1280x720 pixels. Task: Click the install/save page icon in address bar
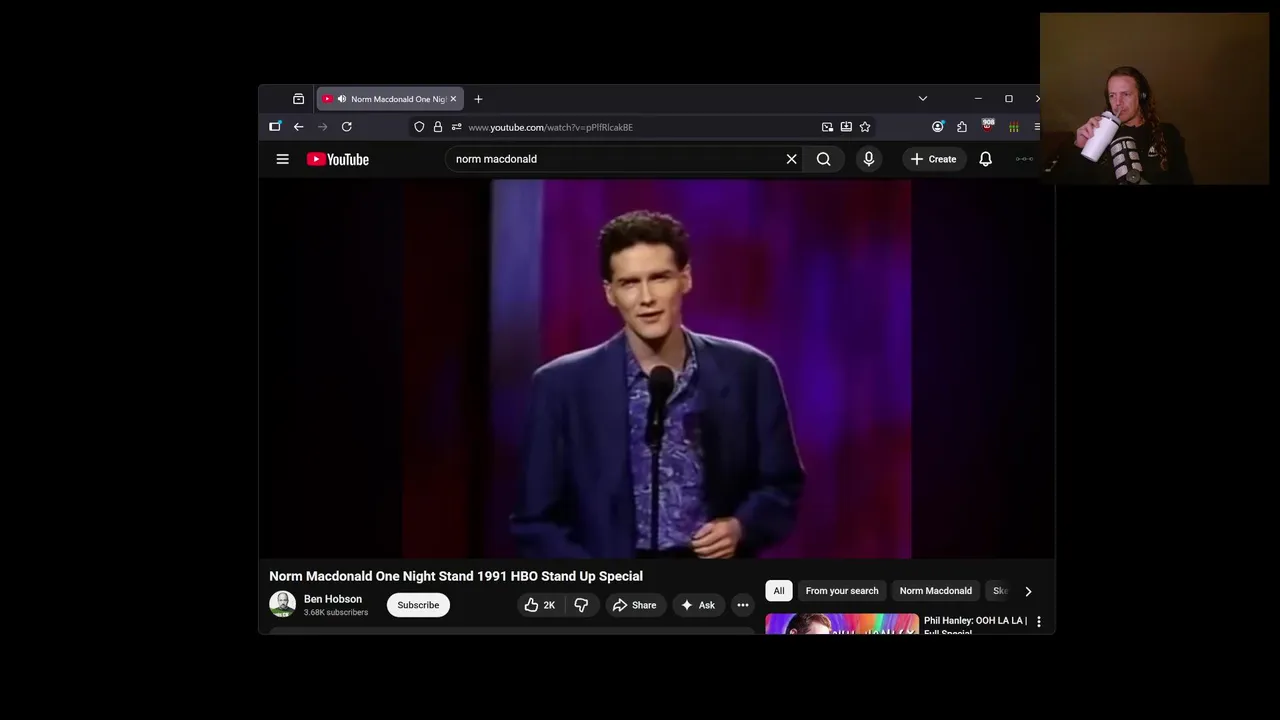[846, 127]
